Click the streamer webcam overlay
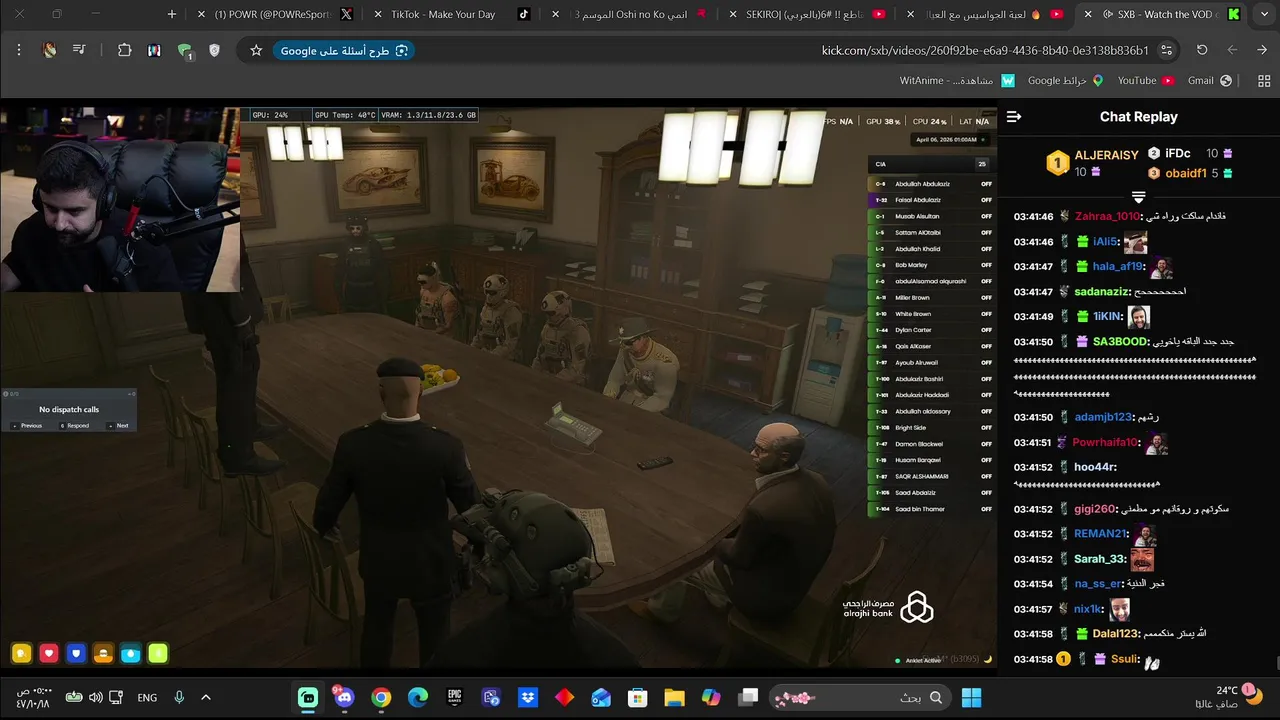 tap(120, 199)
